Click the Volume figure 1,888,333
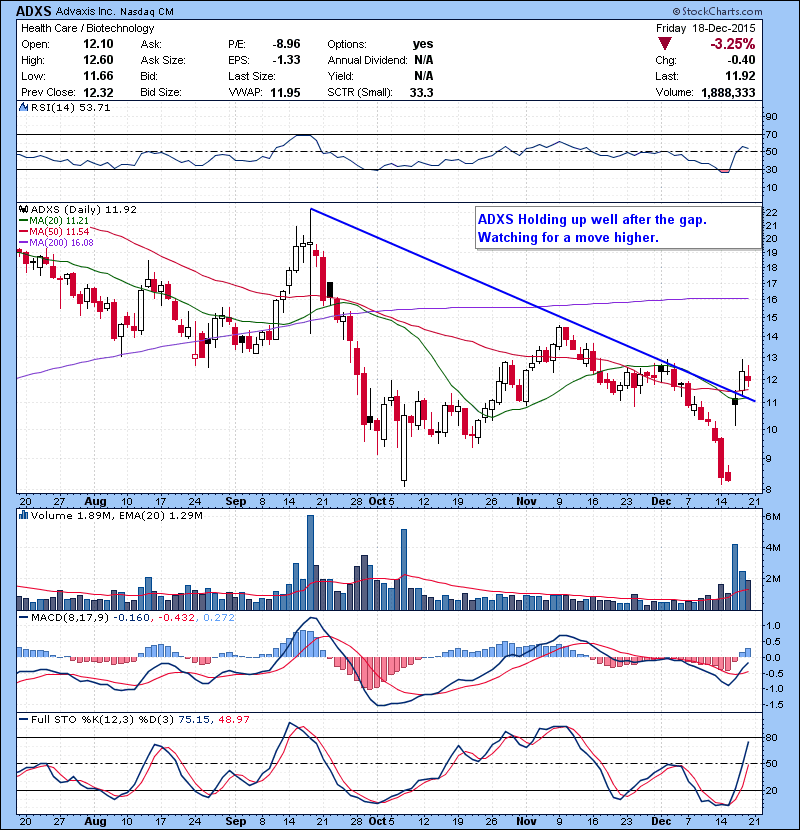This screenshot has height=830, width=800. coord(728,93)
